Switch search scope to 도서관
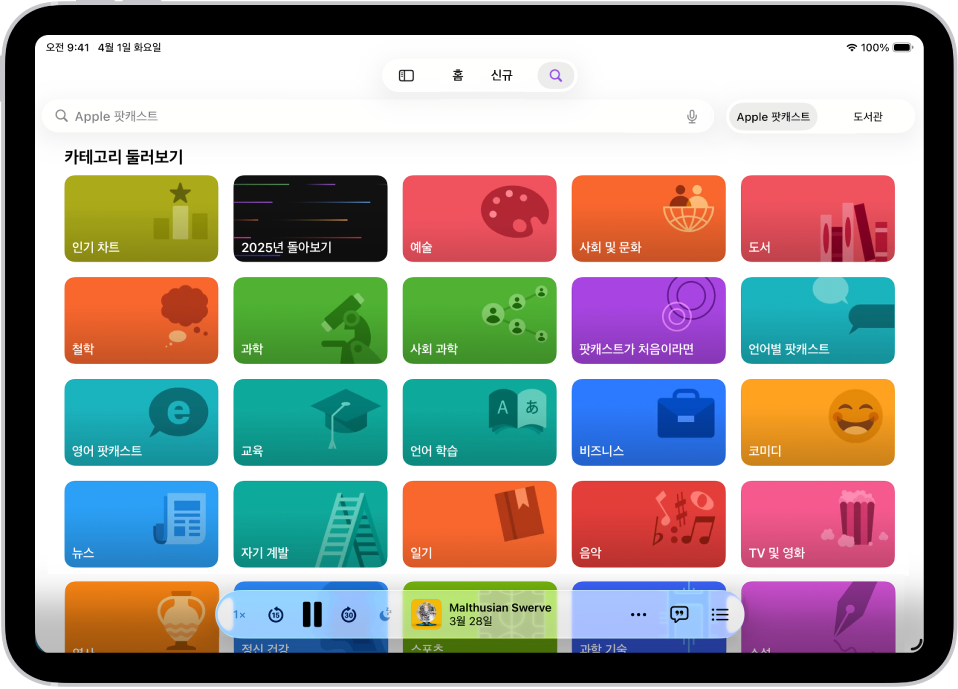This screenshot has width=958, height=689. coord(868,117)
